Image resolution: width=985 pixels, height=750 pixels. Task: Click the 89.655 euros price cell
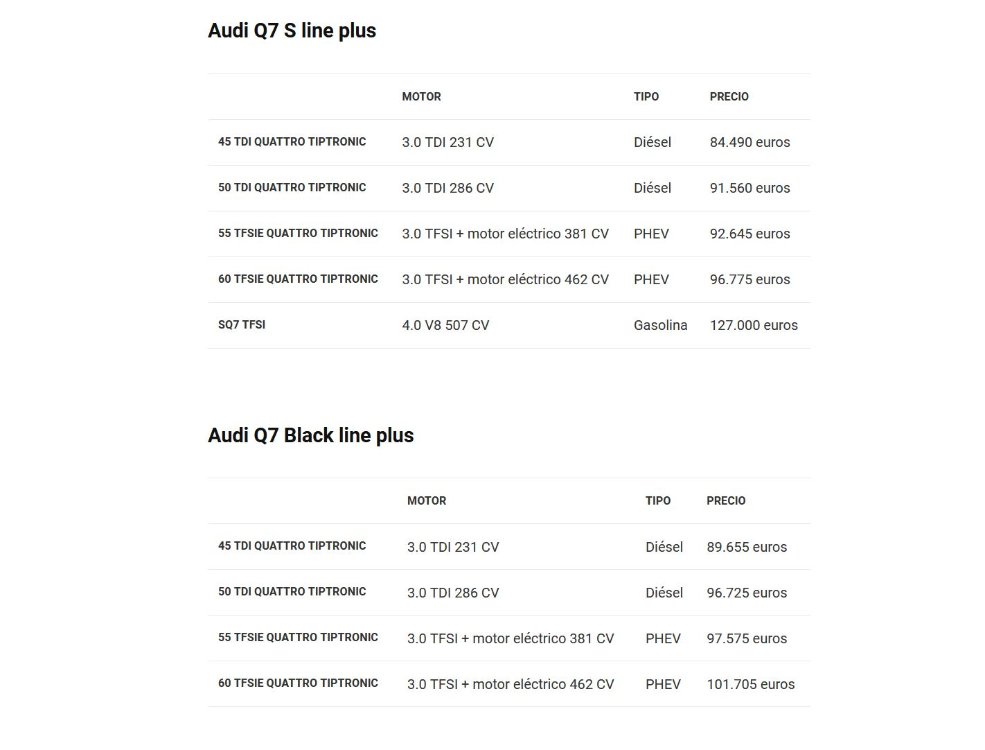747,547
